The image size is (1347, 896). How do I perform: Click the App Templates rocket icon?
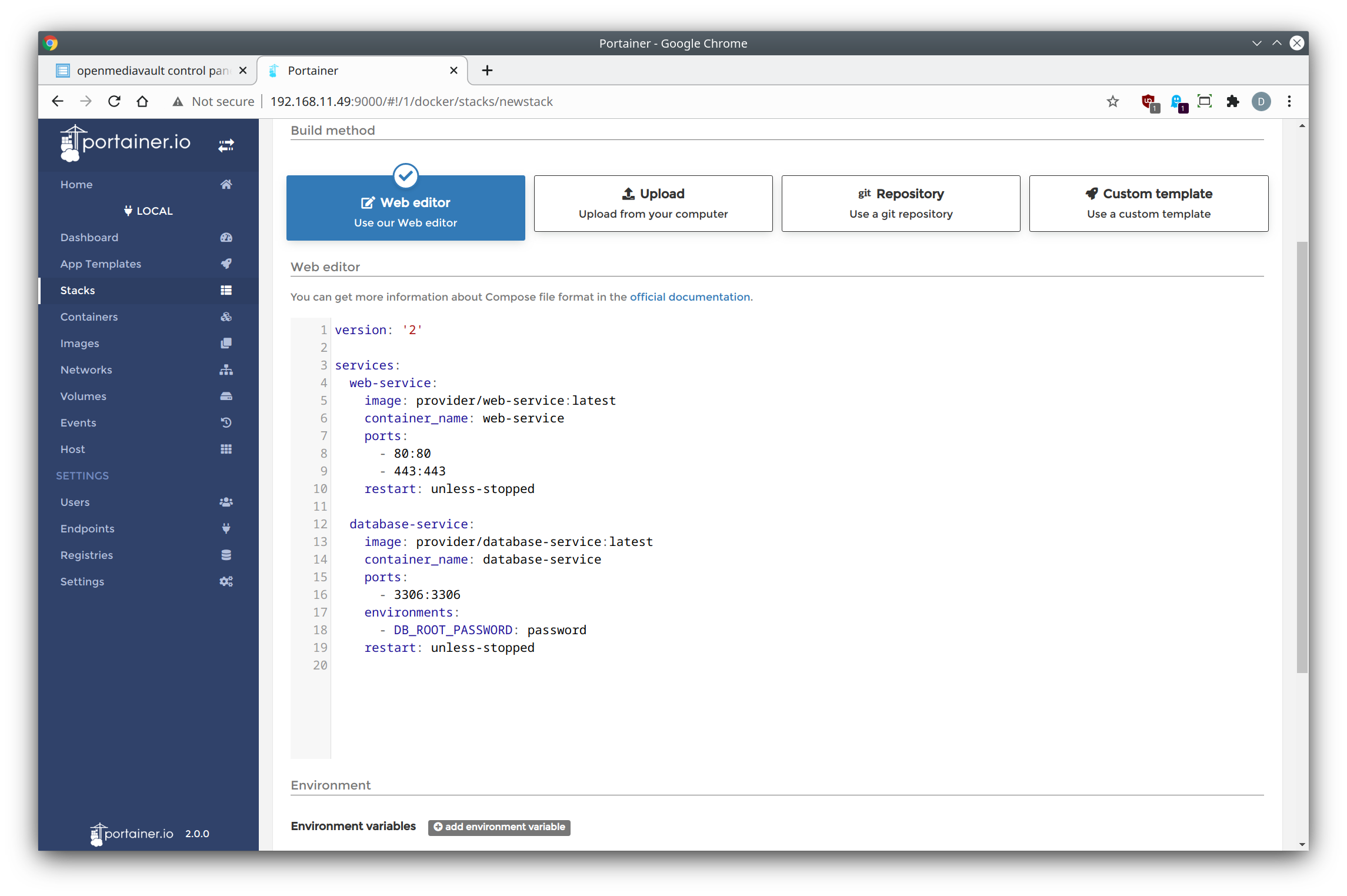point(226,264)
